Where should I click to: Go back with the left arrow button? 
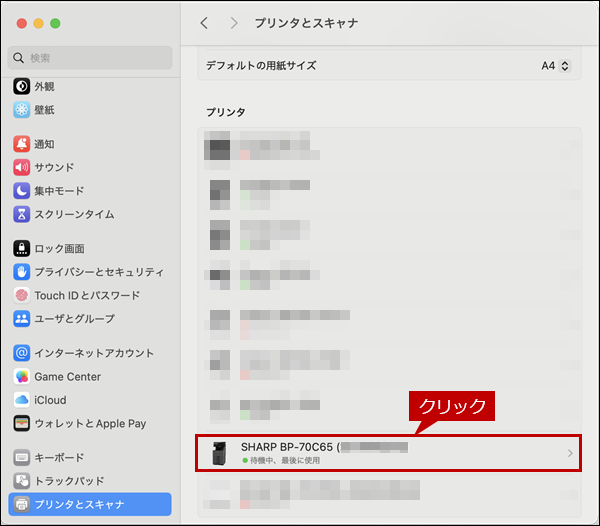[205, 22]
